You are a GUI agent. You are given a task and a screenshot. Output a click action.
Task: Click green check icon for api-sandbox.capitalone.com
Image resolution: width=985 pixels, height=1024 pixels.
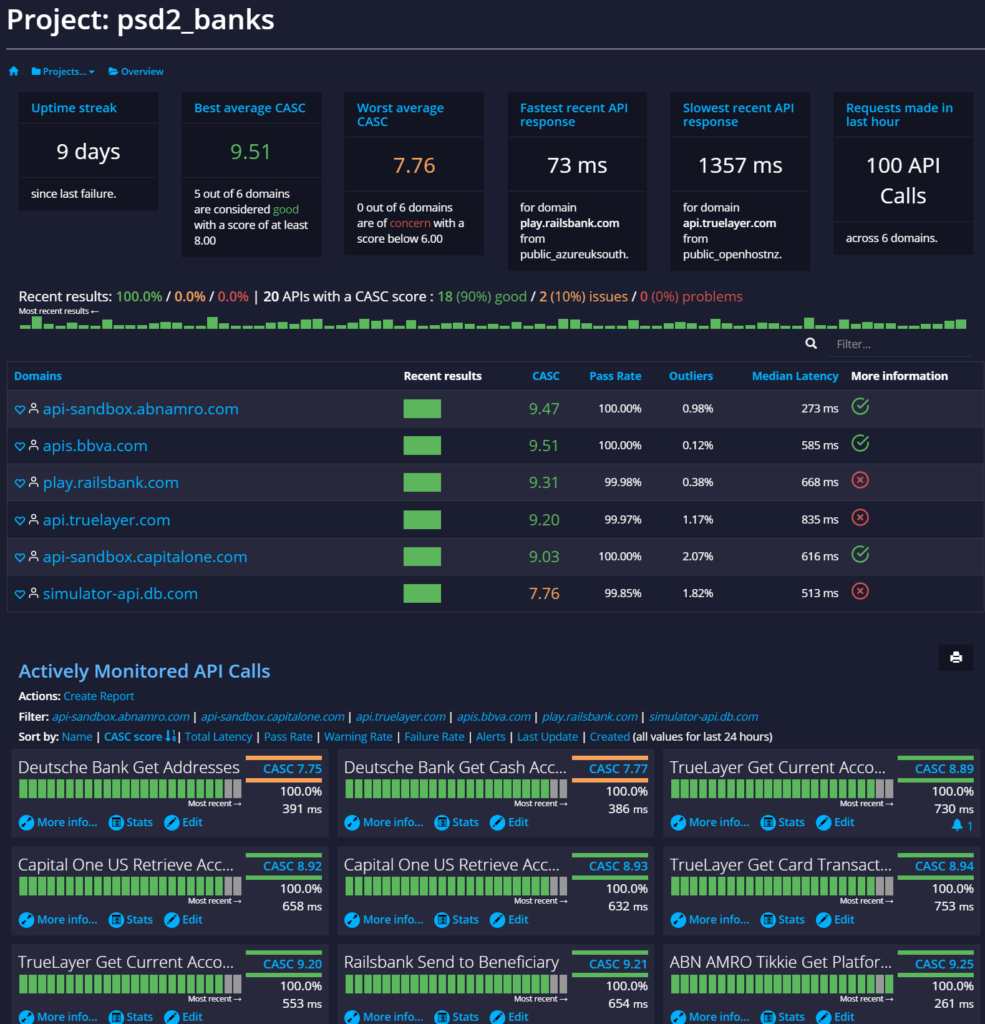[860, 554]
